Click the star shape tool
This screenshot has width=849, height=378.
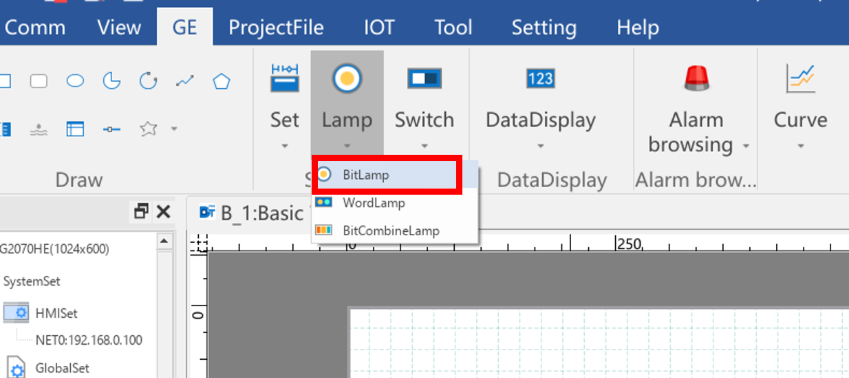point(148,129)
